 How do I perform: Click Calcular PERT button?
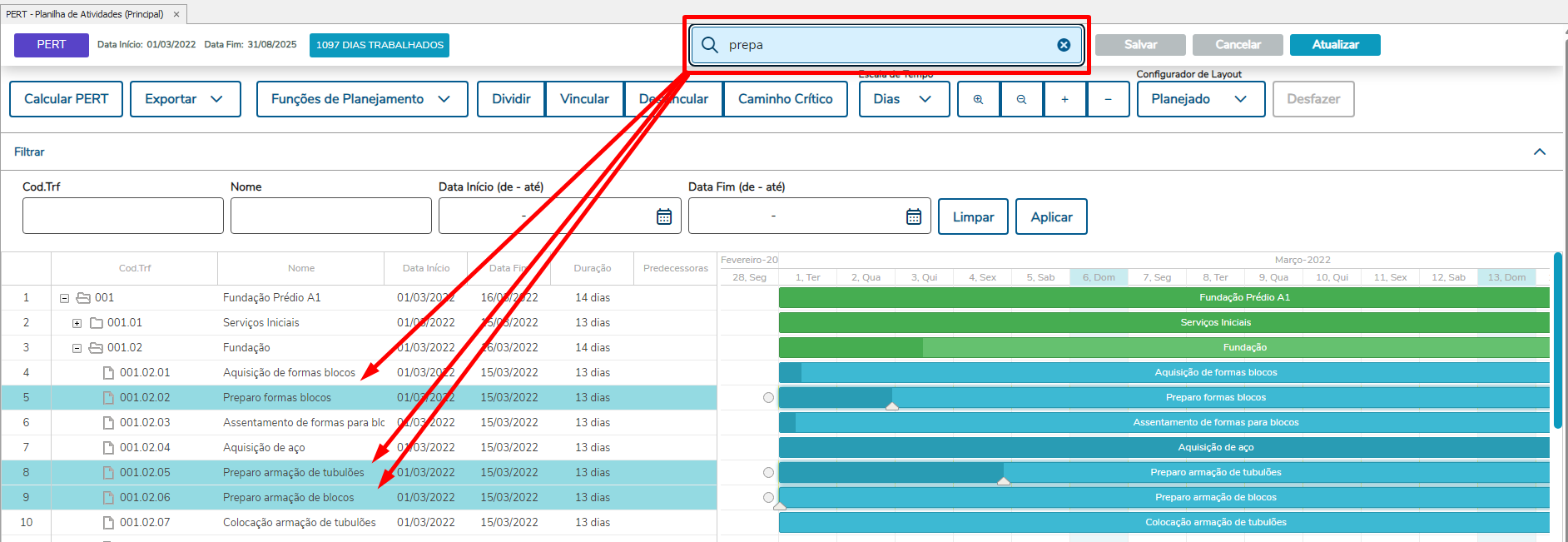(67, 99)
